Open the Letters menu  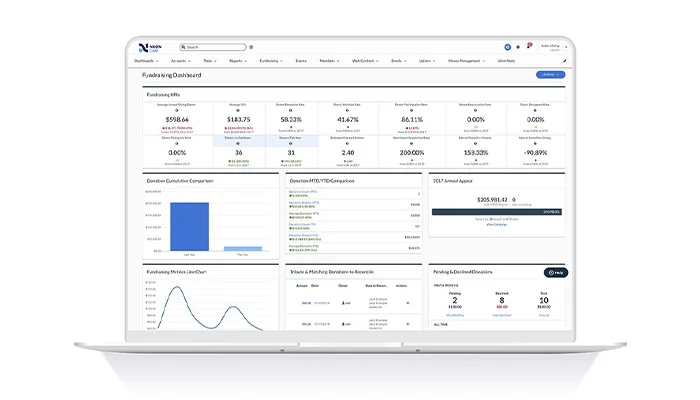(x=427, y=61)
